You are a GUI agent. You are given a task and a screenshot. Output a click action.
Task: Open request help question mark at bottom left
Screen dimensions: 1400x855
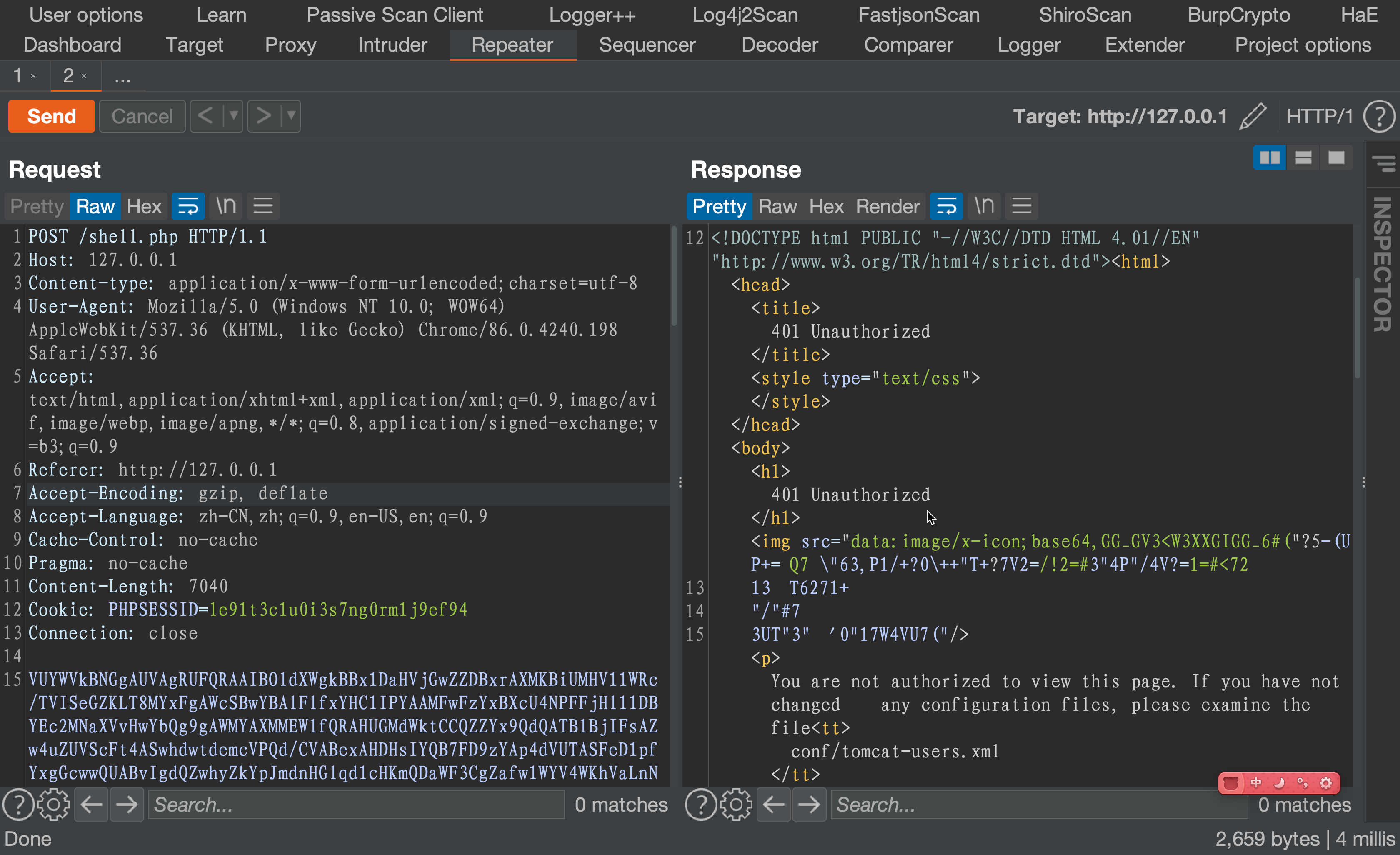[19, 804]
